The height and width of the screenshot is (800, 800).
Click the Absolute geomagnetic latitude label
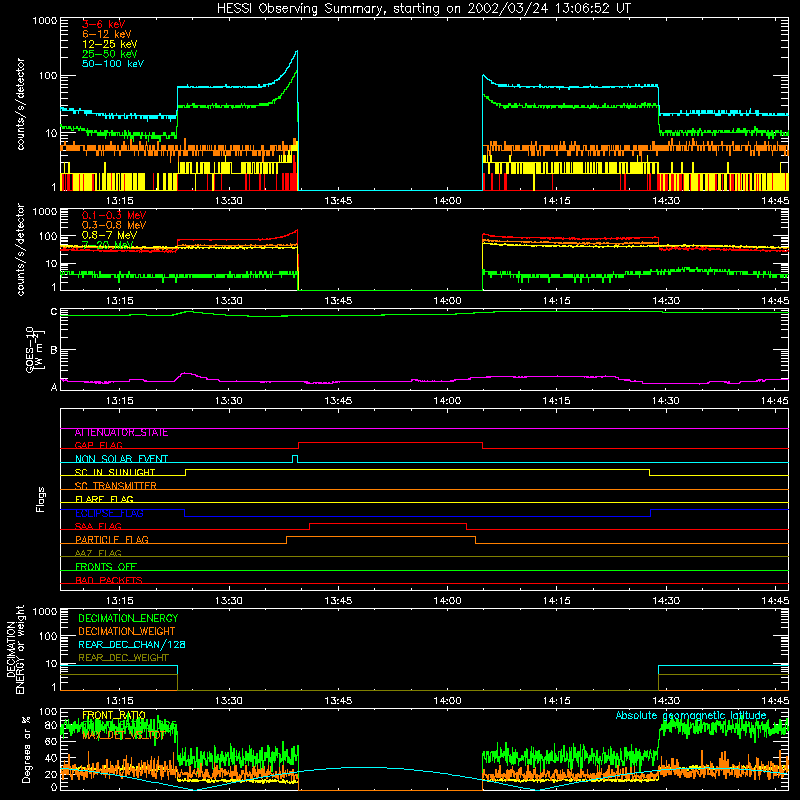coord(691,715)
